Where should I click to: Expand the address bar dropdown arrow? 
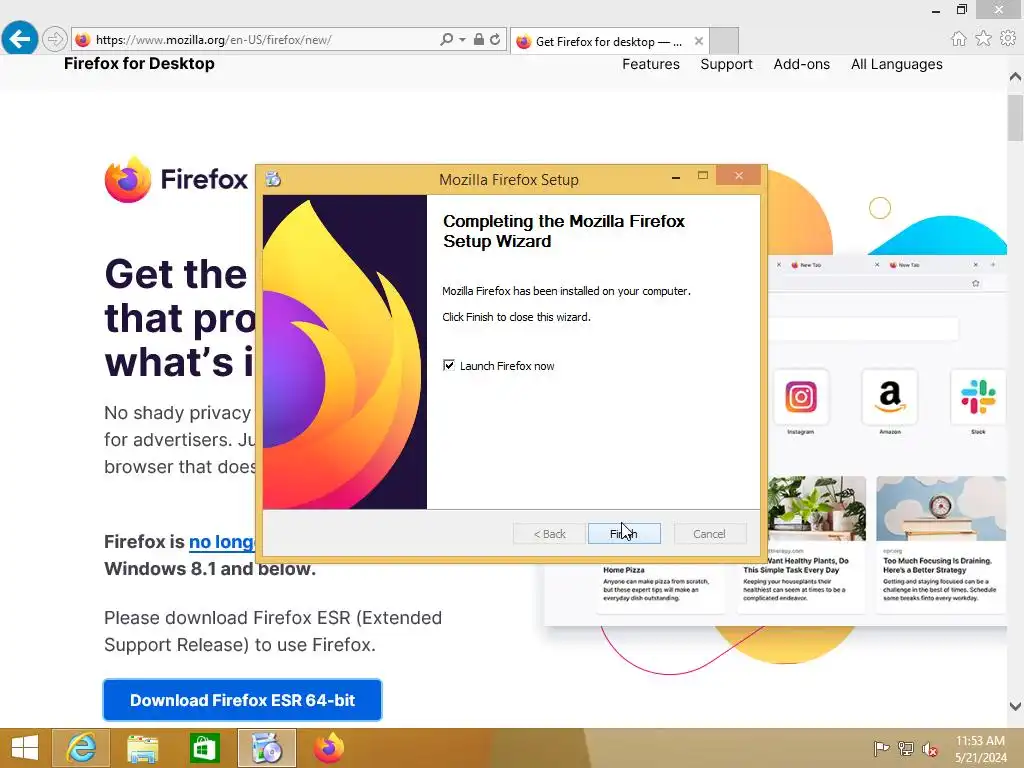462,39
